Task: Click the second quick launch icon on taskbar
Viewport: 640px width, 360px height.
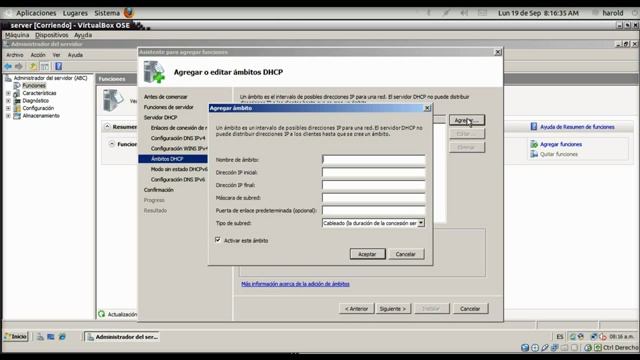Action: 51,337
